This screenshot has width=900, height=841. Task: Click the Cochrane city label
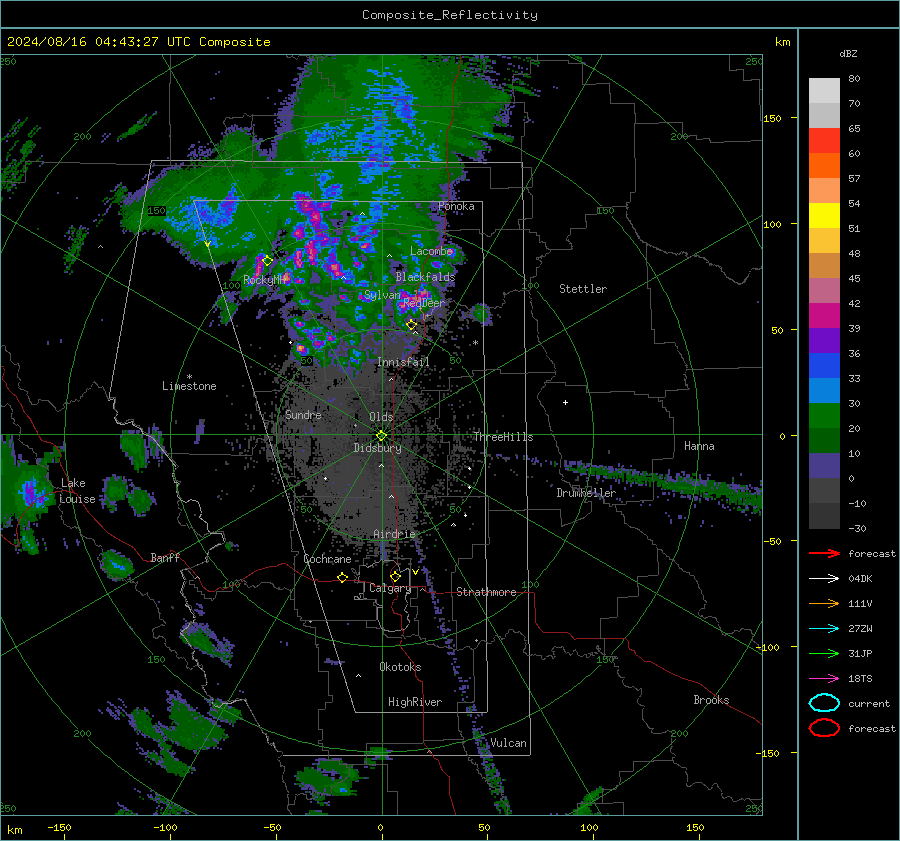[x=327, y=559]
